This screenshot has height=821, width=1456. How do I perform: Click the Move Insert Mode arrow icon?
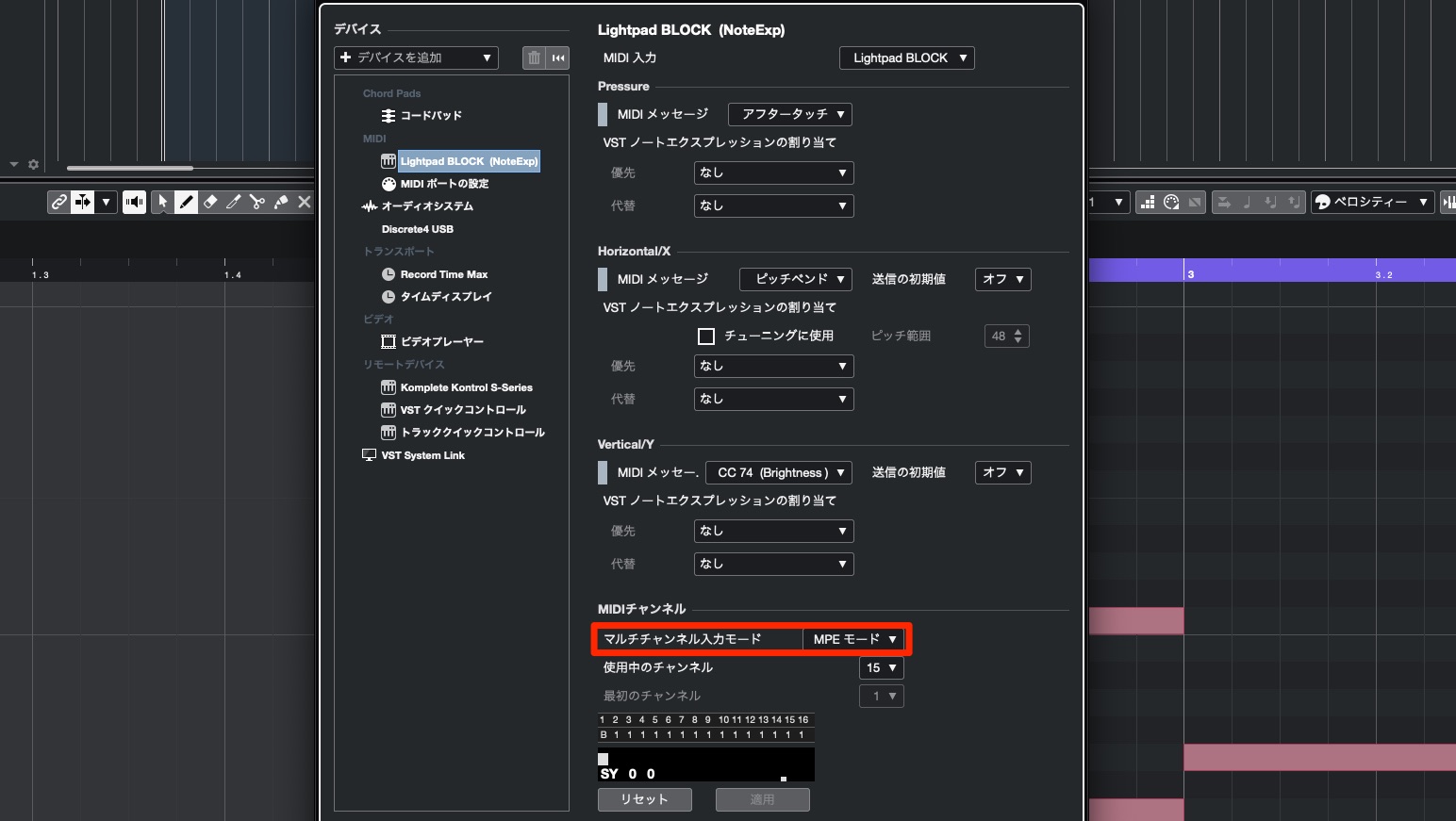1223,202
